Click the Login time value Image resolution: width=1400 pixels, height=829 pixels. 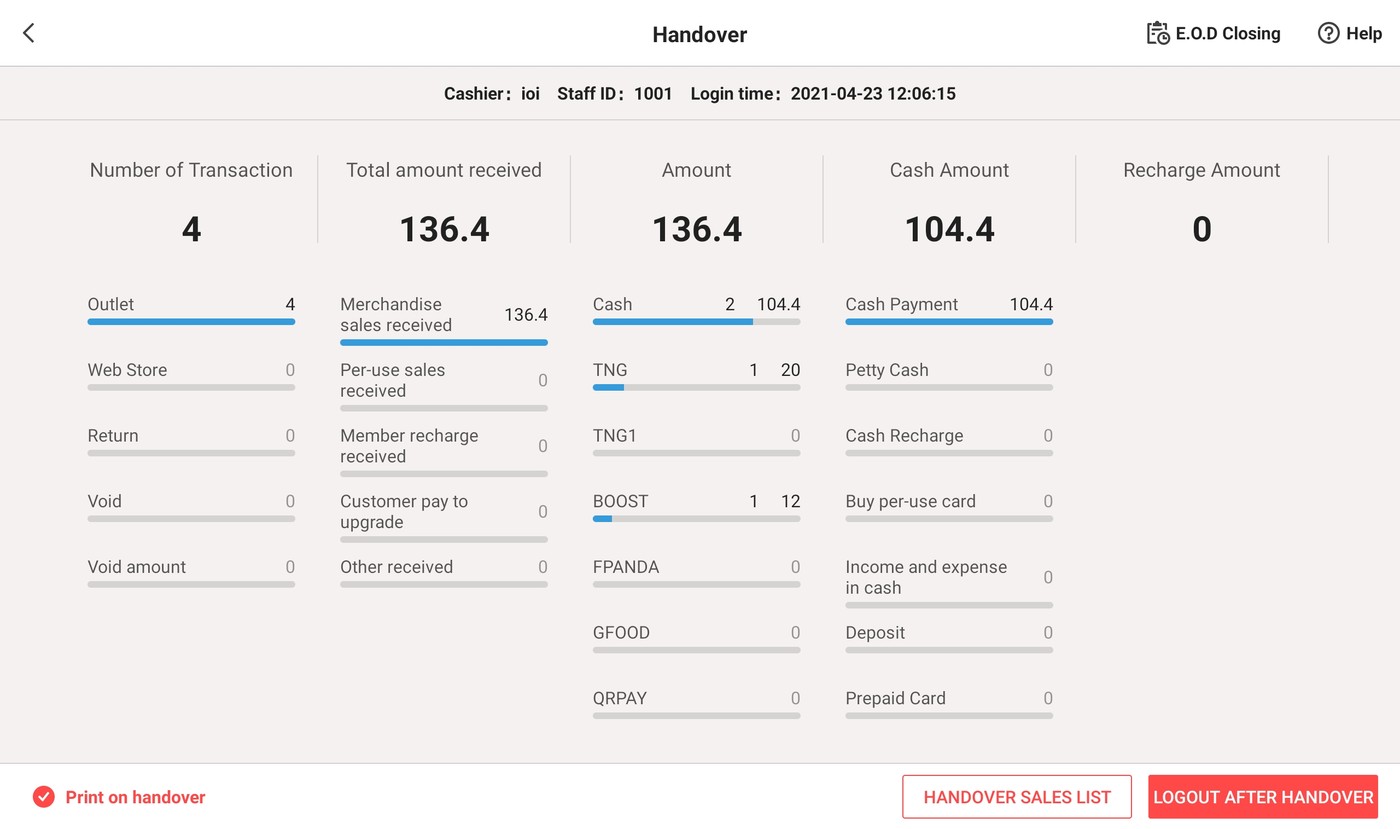click(x=873, y=94)
